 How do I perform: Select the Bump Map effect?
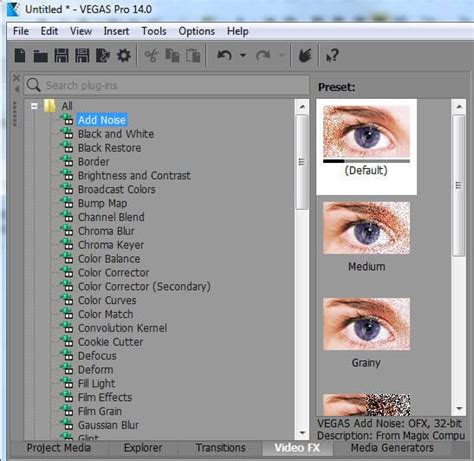click(102, 203)
